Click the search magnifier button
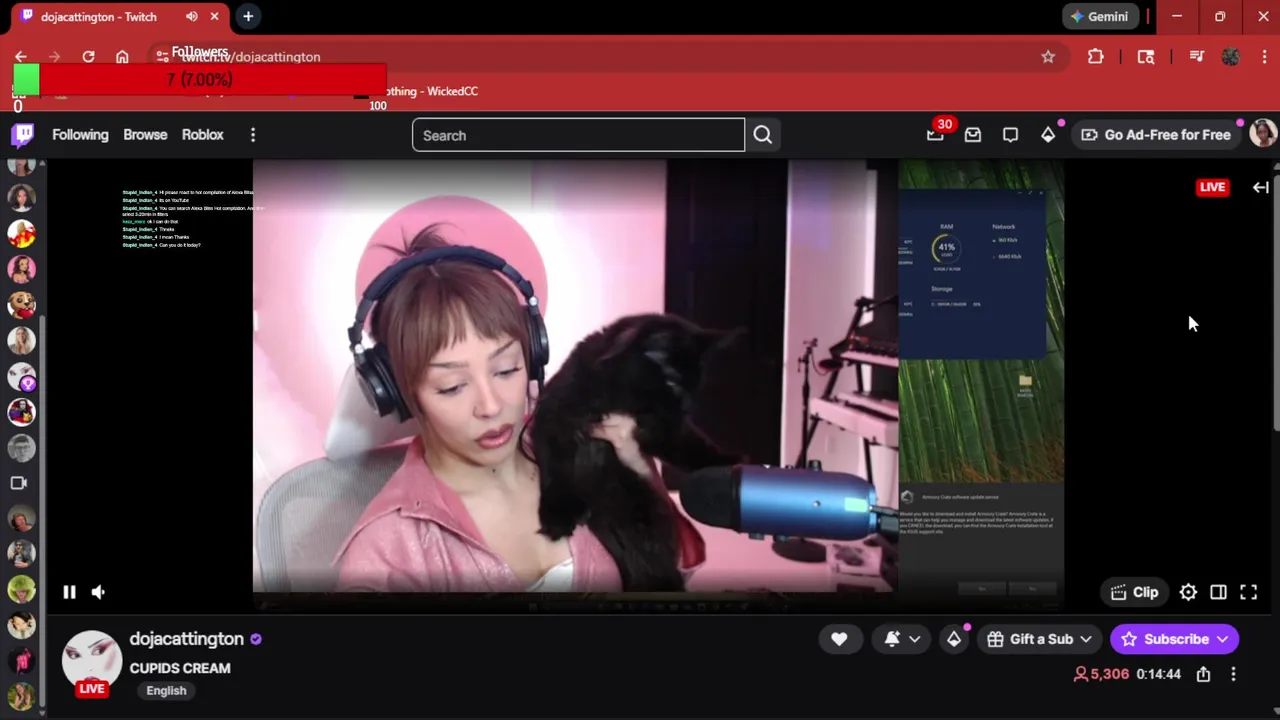 [x=763, y=135]
